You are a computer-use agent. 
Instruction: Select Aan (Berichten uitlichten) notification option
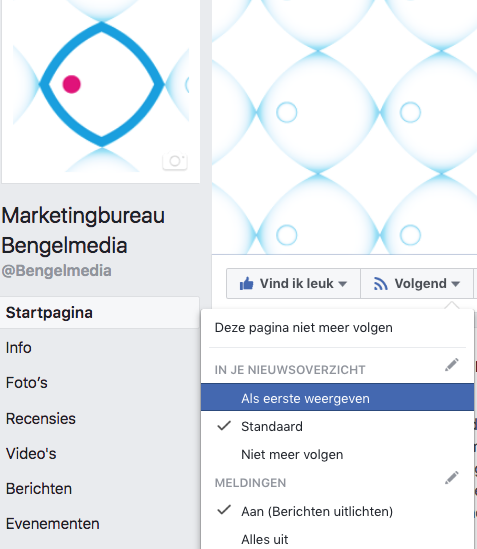(x=337, y=512)
